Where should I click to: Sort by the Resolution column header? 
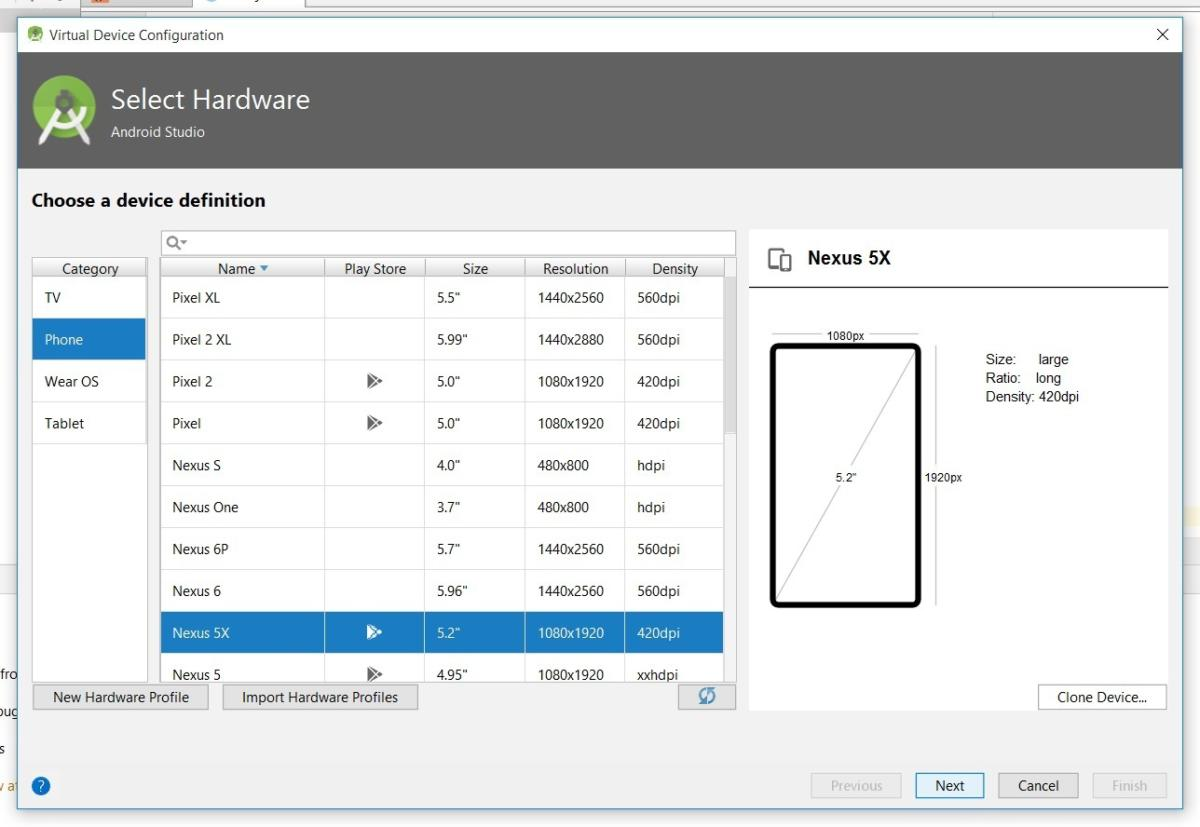(575, 268)
